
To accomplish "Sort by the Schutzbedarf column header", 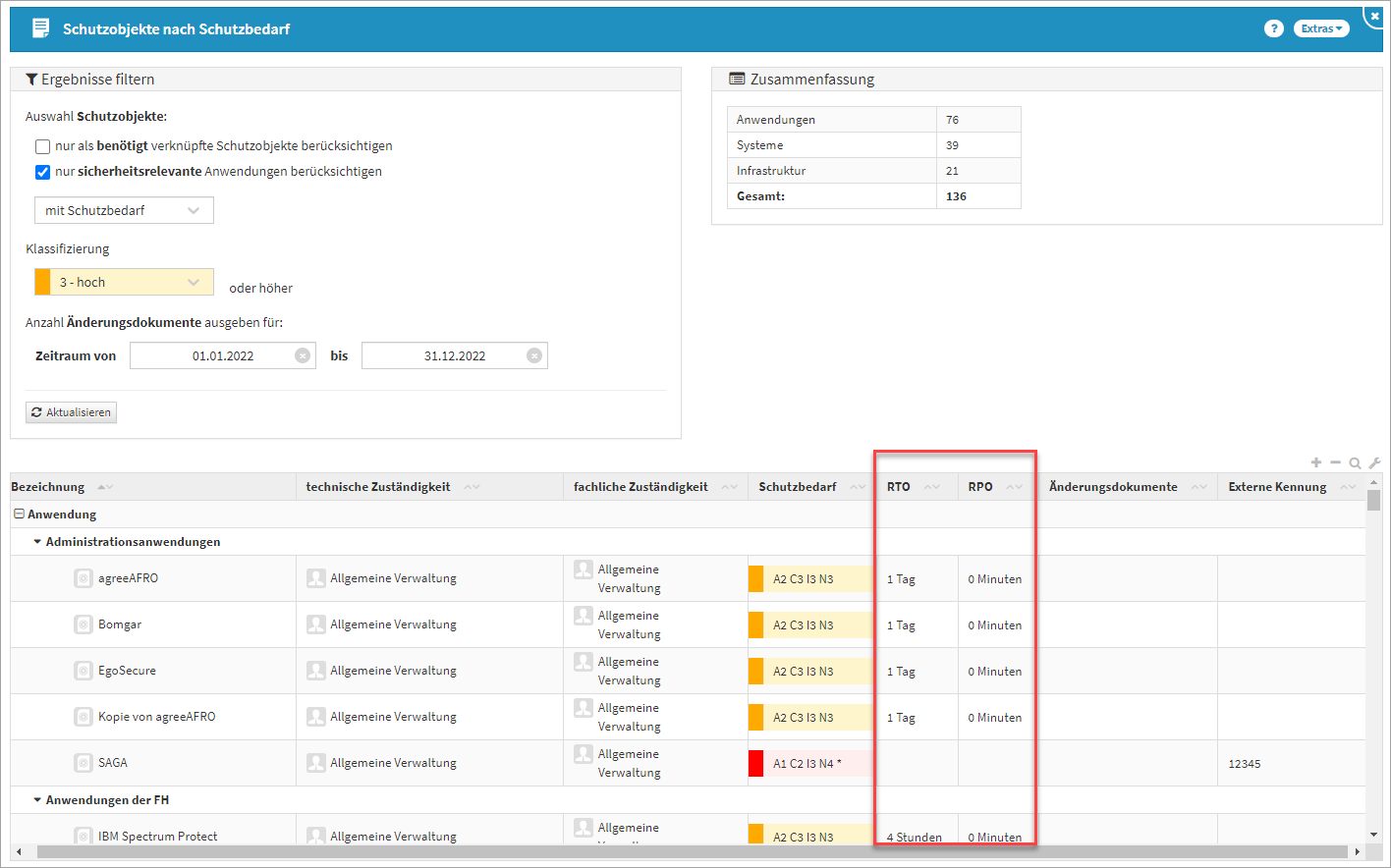I will tap(797, 487).
